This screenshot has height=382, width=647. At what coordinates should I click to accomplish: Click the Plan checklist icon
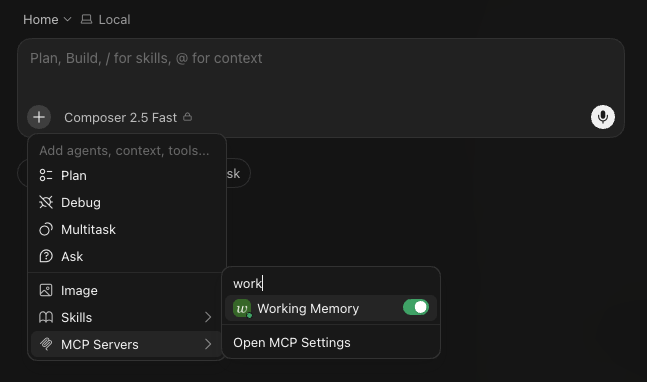(x=46, y=175)
